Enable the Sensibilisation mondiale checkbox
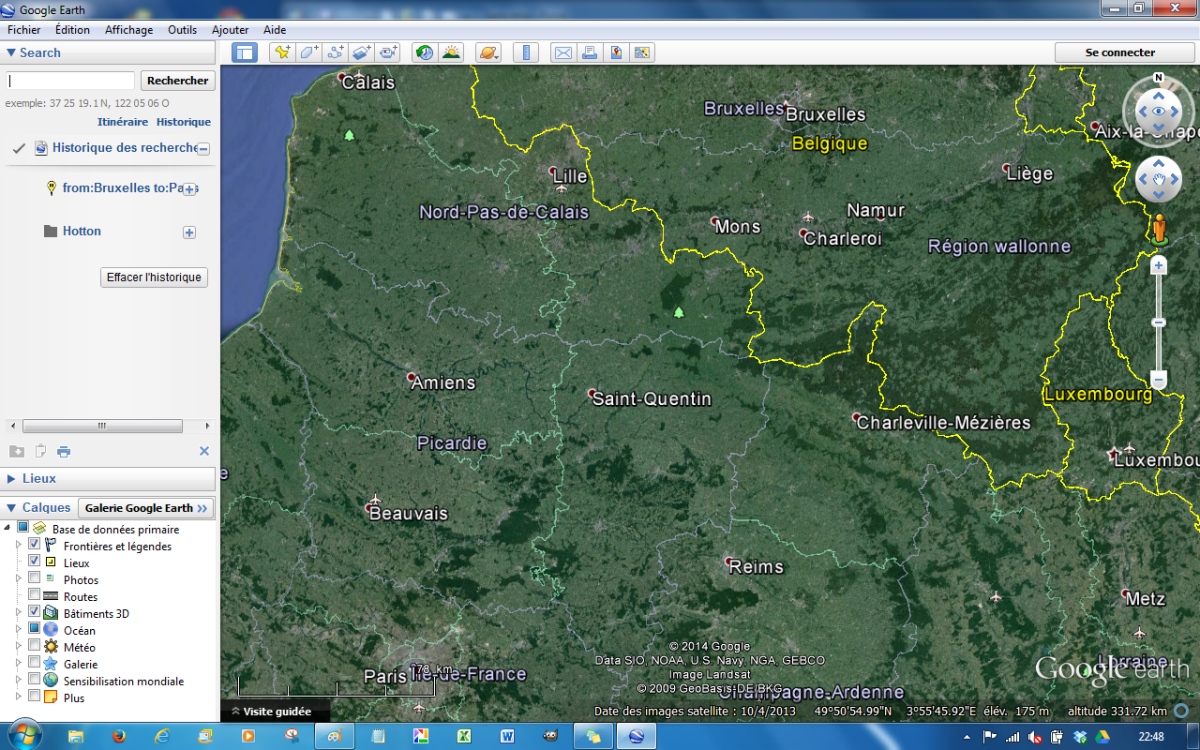The height and width of the screenshot is (750, 1200). pyautogui.click(x=34, y=680)
